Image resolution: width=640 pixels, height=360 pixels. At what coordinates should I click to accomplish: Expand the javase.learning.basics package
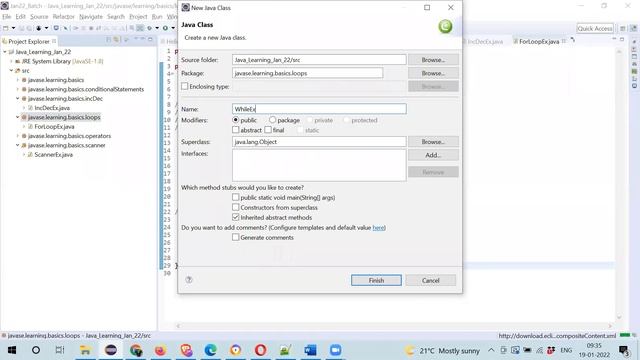point(18,80)
